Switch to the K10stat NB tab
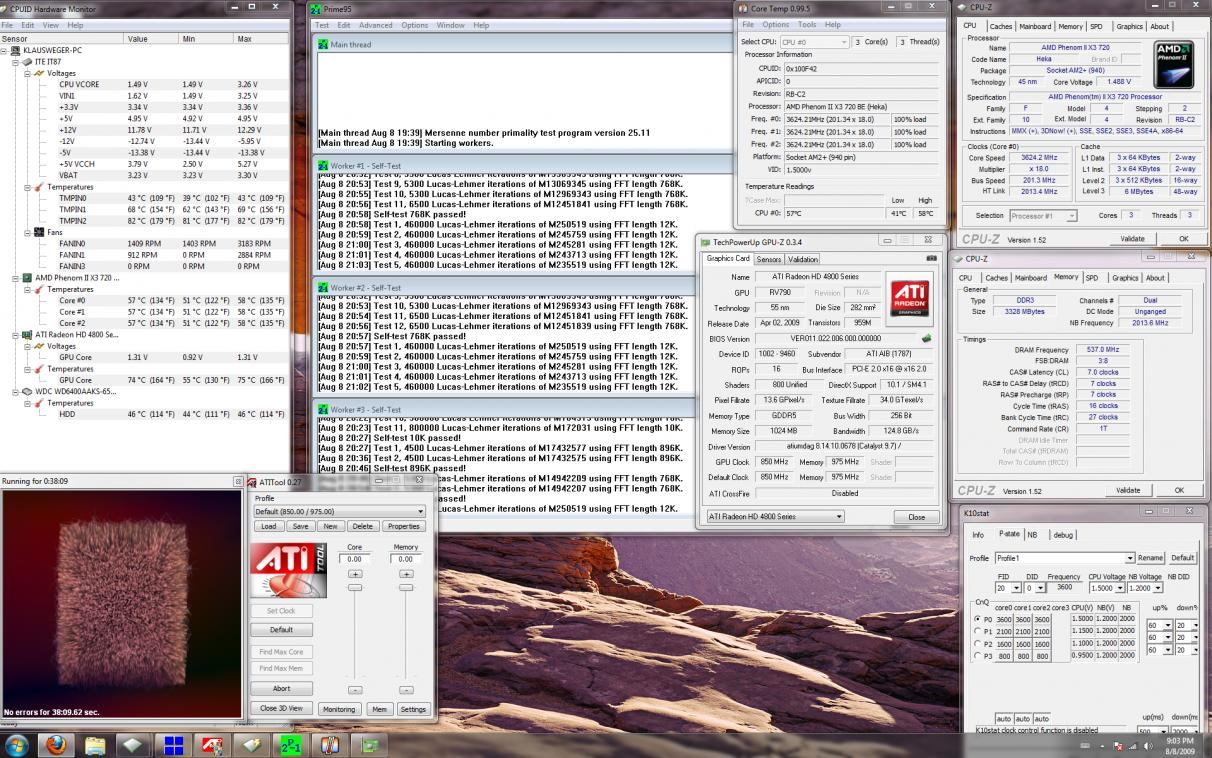1212x758 pixels. coord(1032,535)
